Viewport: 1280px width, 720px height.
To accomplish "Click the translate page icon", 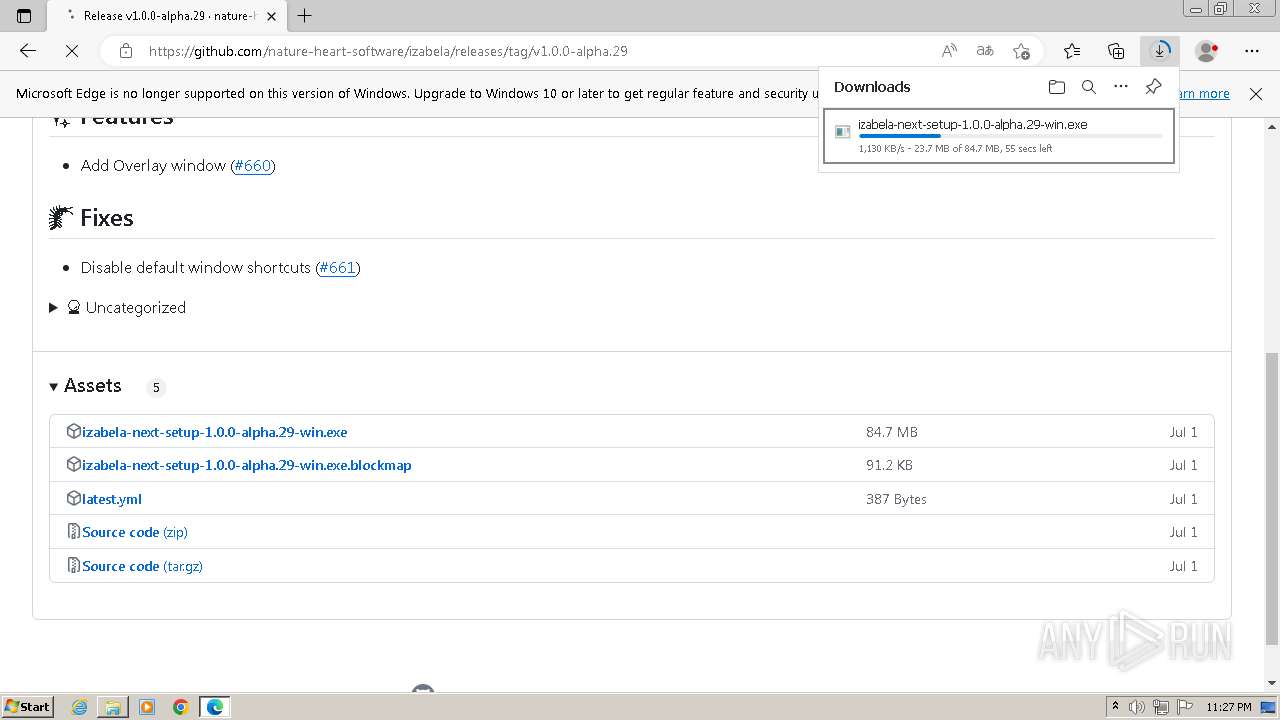I will pyautogui.click(x=985, y=51).
